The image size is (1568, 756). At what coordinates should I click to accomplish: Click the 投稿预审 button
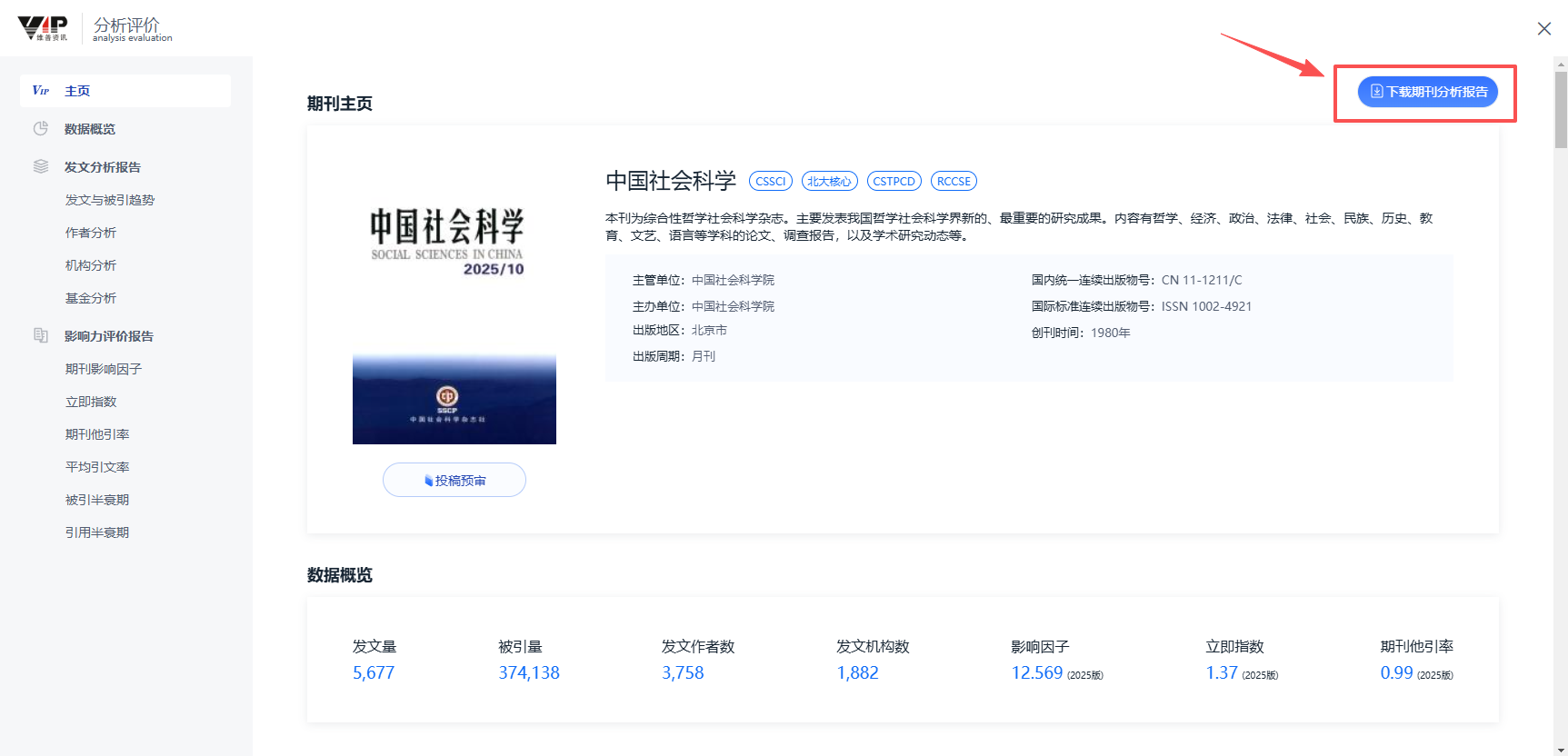point(454,480)
